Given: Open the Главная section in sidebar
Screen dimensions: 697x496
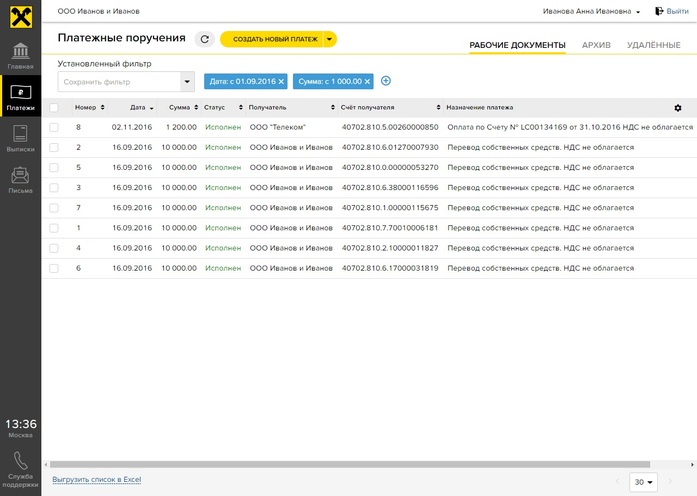Looking at the screenshot, I should [x=20, y=55].
